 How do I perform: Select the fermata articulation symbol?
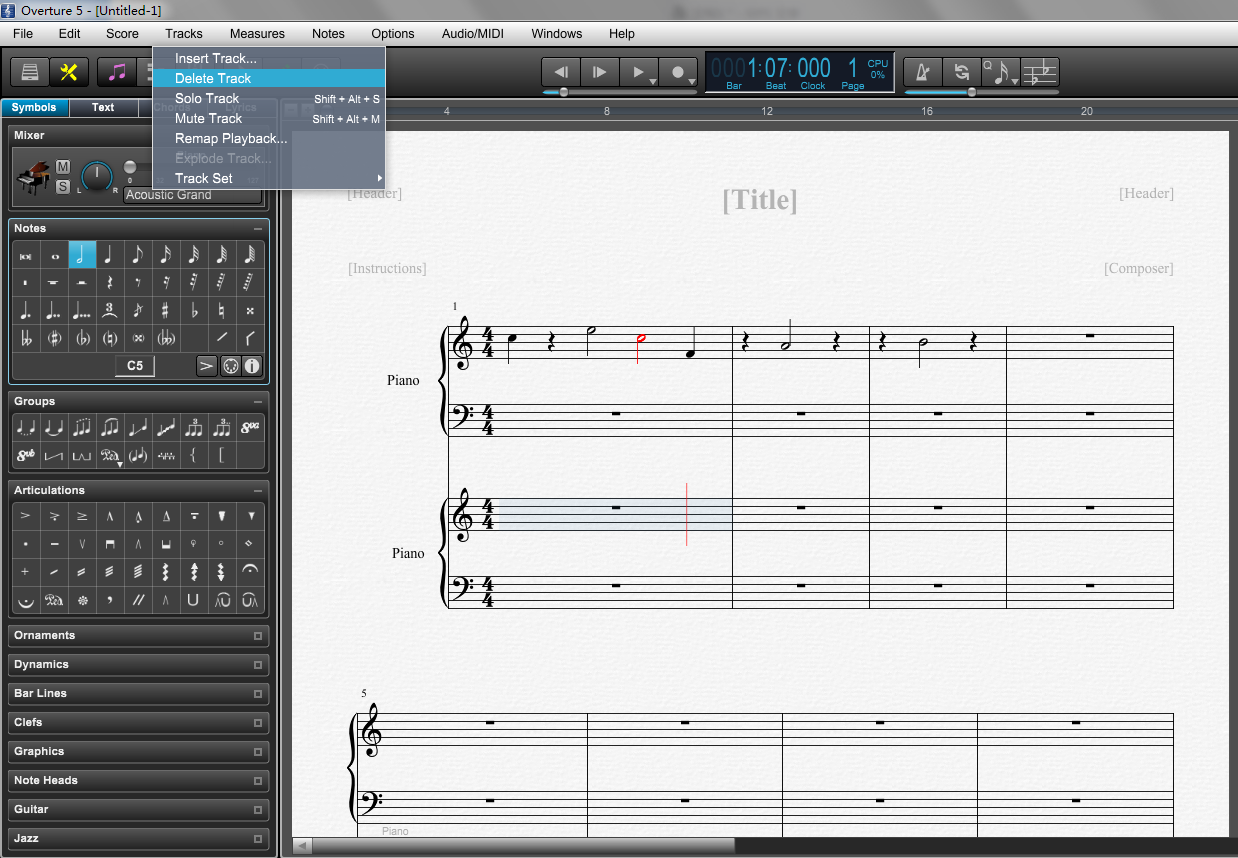pos(250,572)
